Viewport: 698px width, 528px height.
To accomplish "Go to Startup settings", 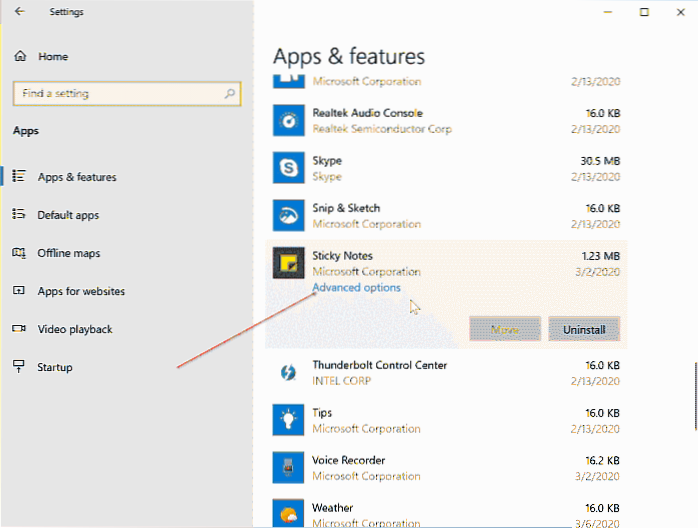I will [54, 367].
